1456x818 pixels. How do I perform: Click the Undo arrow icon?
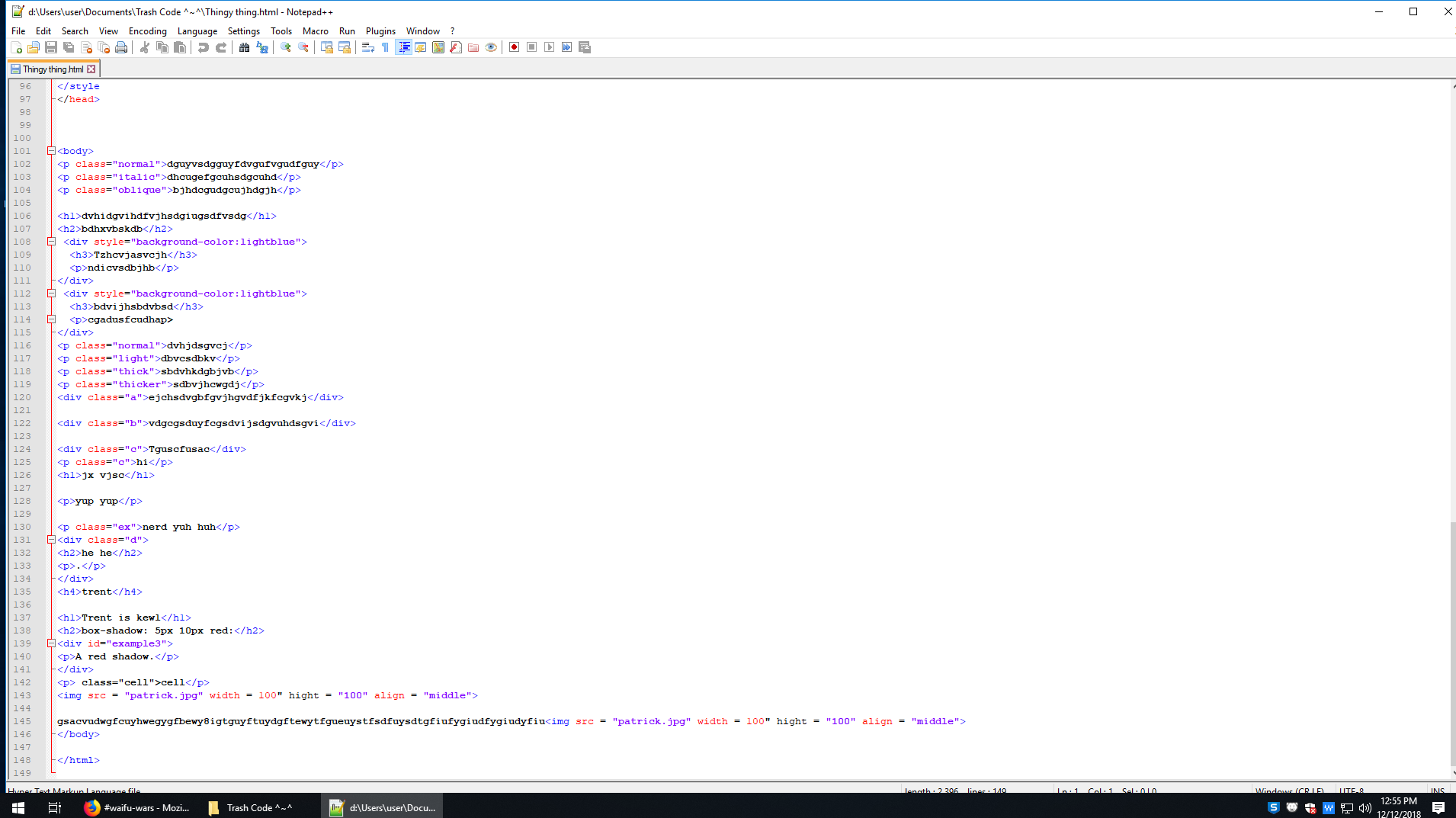(x=204, y=47)
